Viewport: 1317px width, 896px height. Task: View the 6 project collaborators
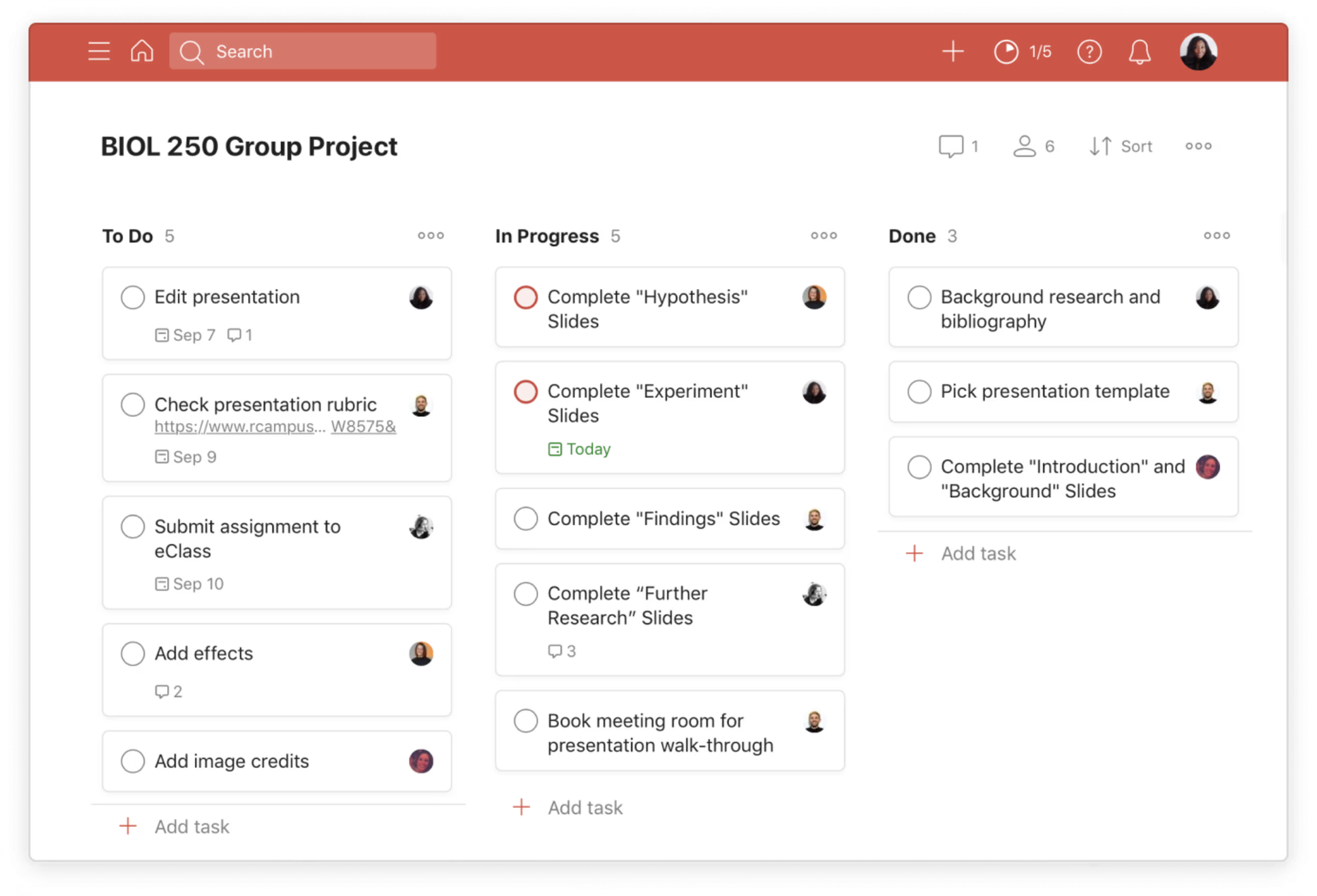[1025, 146]
